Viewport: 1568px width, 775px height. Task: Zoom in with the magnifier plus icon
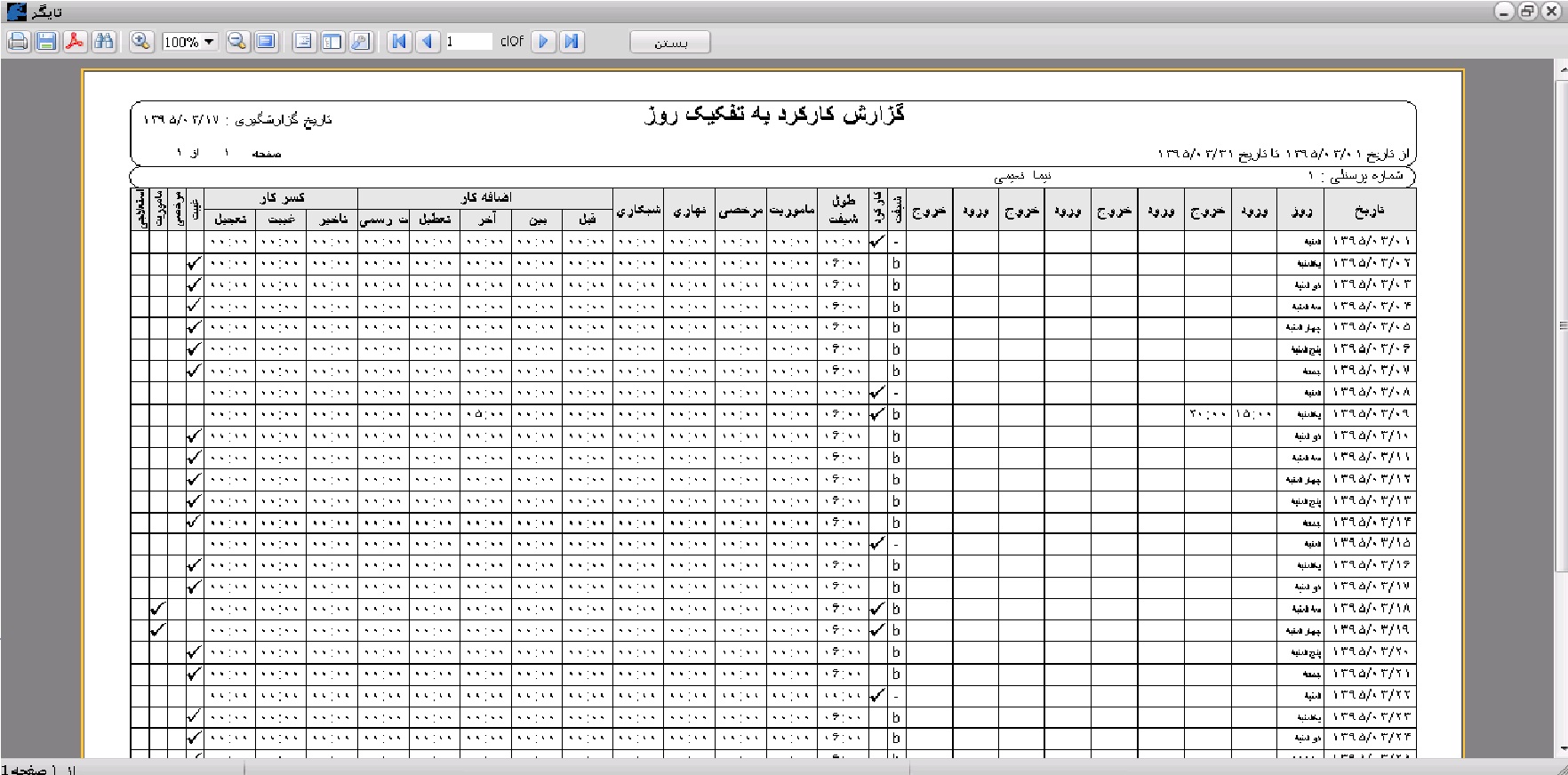pos(140,42)
